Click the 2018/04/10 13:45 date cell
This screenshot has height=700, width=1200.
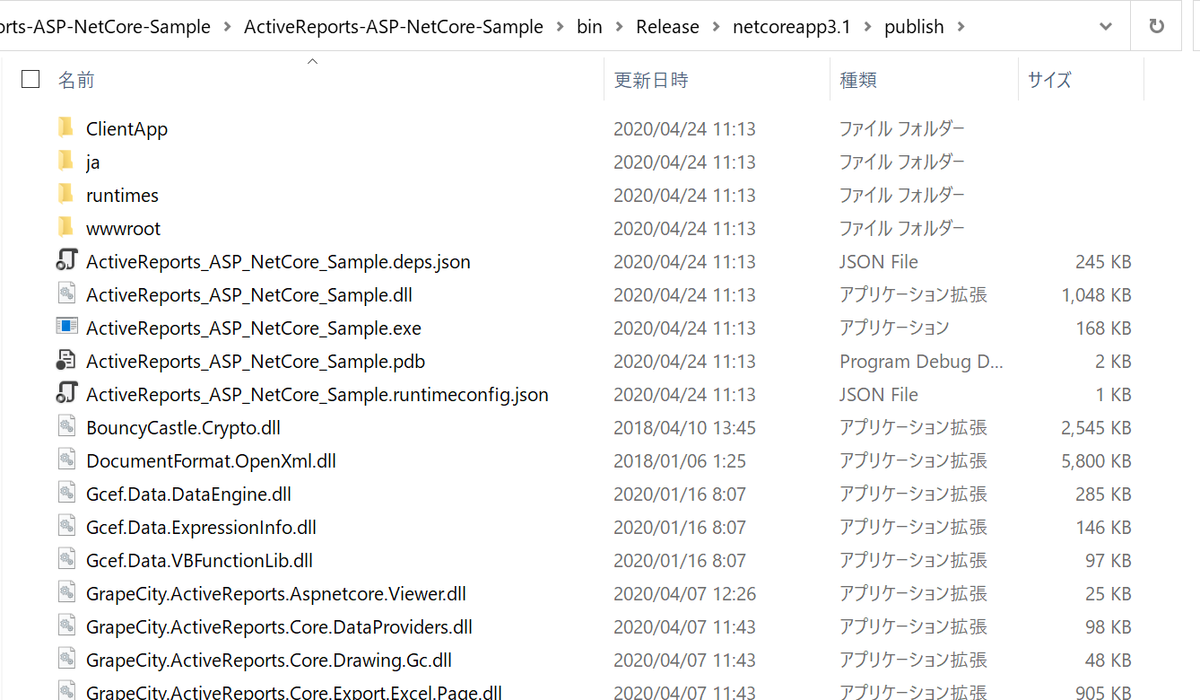tap(684, 428)
